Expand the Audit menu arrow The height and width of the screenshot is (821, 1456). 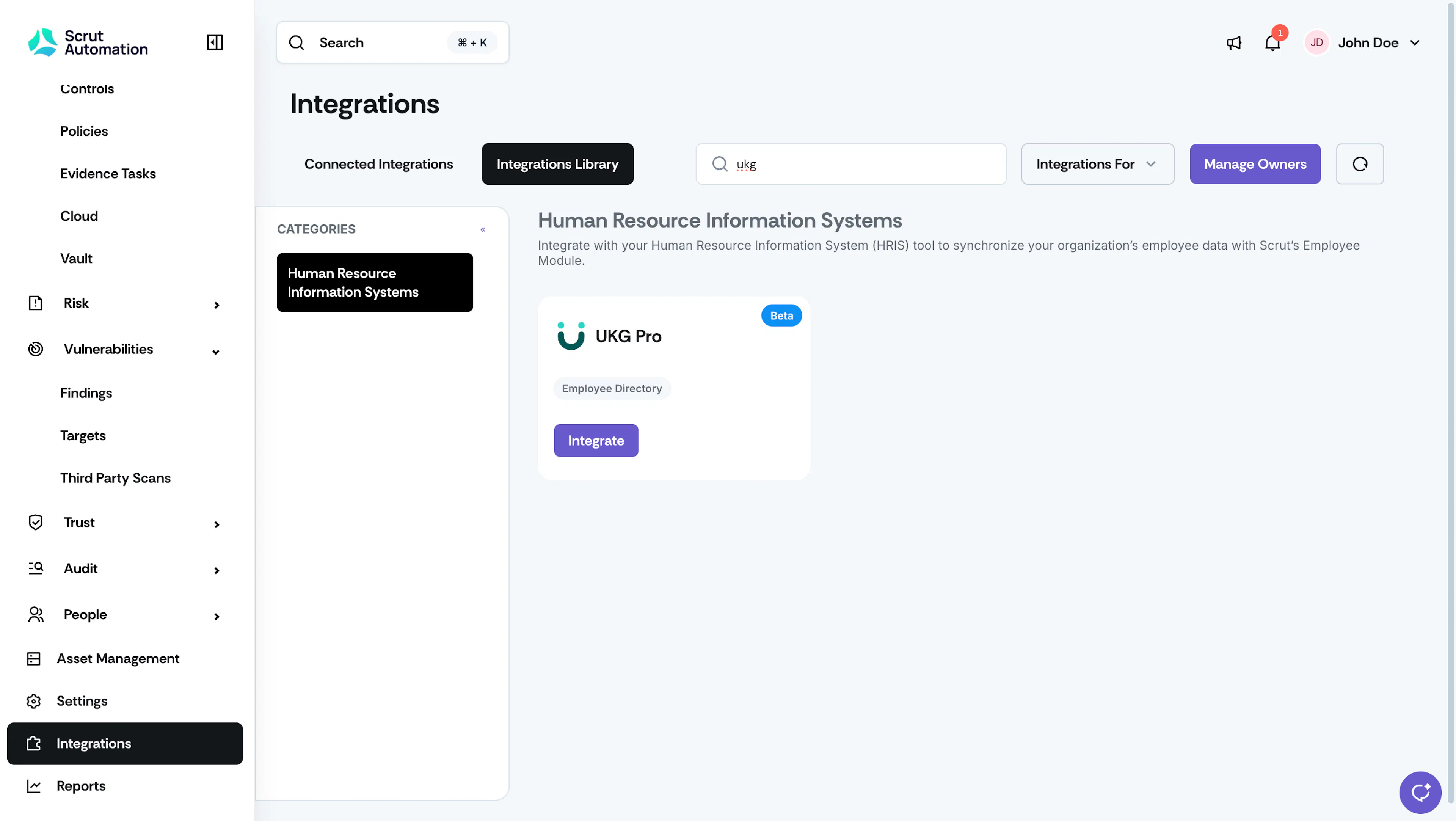[217, 570]
